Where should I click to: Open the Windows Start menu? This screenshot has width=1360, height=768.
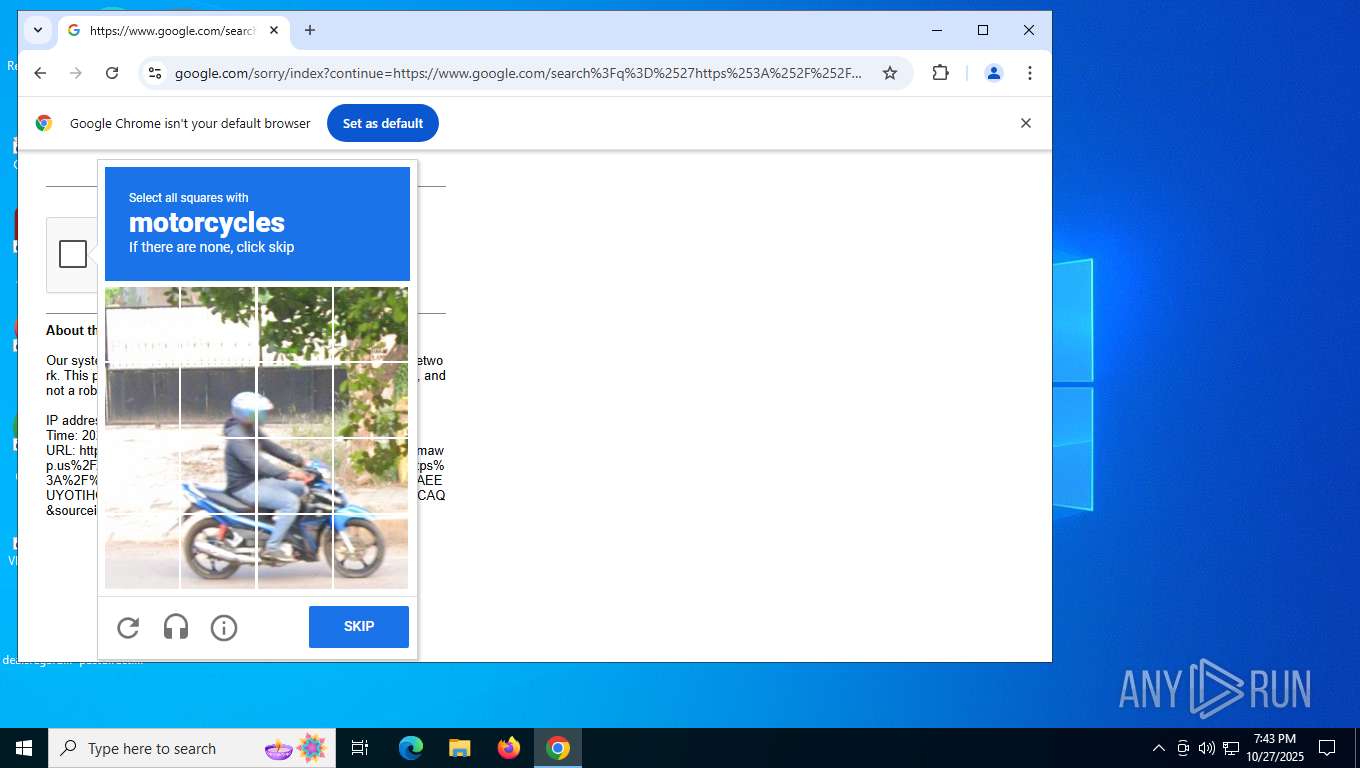(x=24, y=748)
